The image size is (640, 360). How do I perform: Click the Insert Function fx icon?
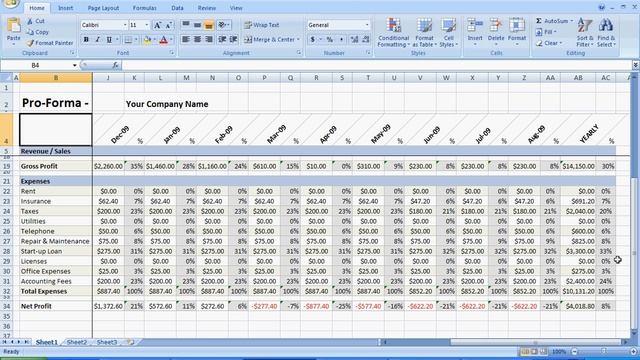coord(116,65)
